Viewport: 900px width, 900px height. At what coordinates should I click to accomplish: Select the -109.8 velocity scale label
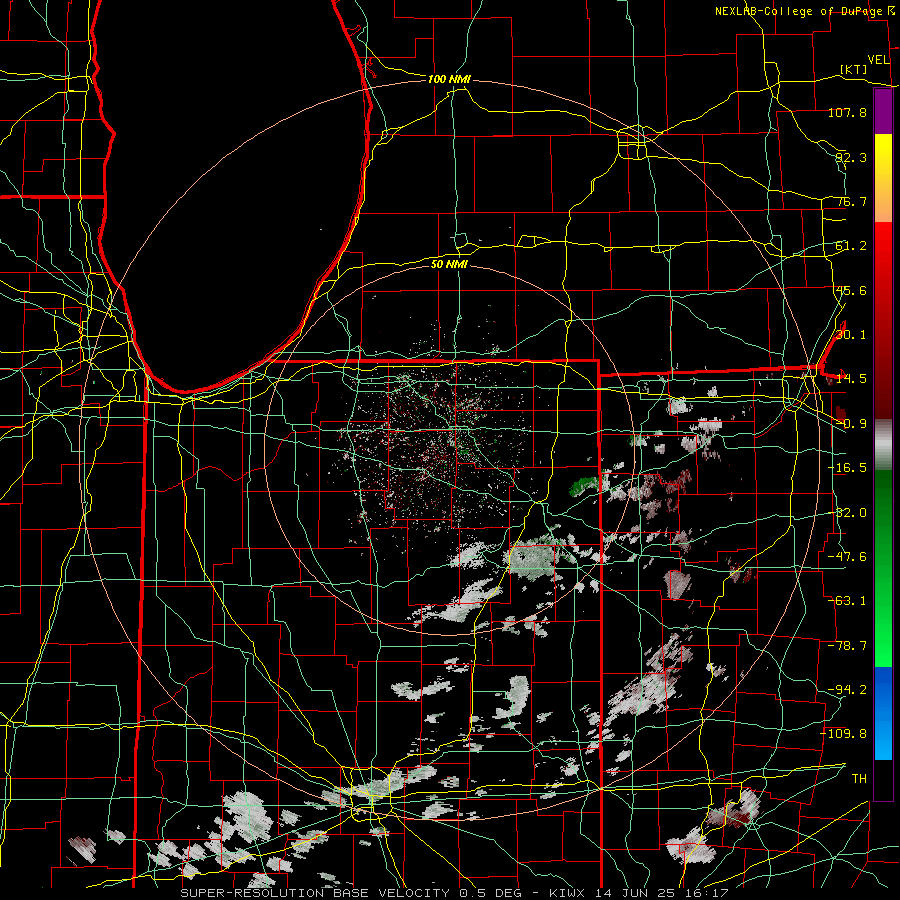coord(844,734)
